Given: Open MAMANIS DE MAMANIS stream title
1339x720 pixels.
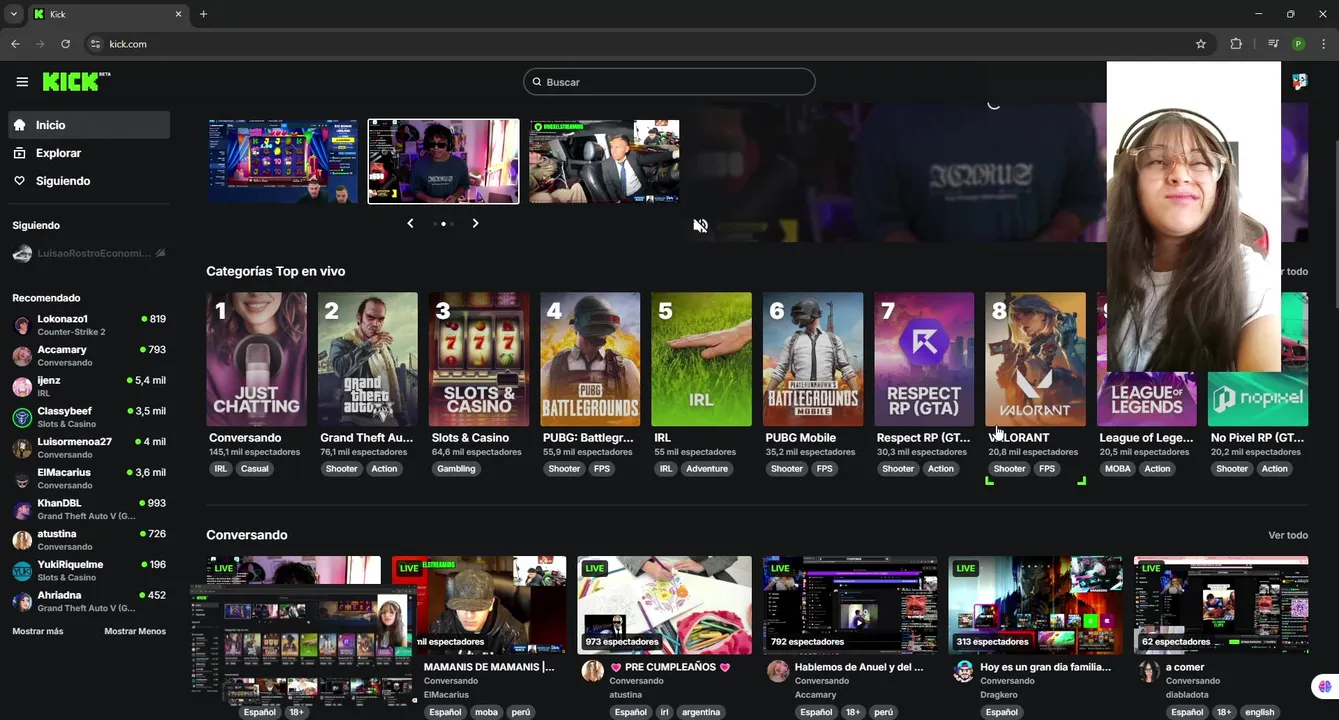Looking at the screenshot, I should click(x=489, y=667).
